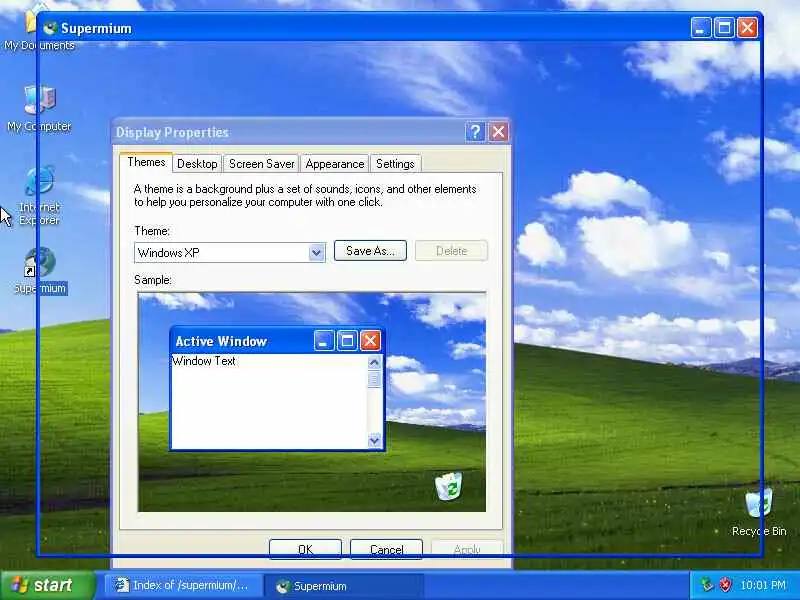This screenshot has height=600, width=800.
Task: Maximize the Supermium window
Action: click(724, 28)
